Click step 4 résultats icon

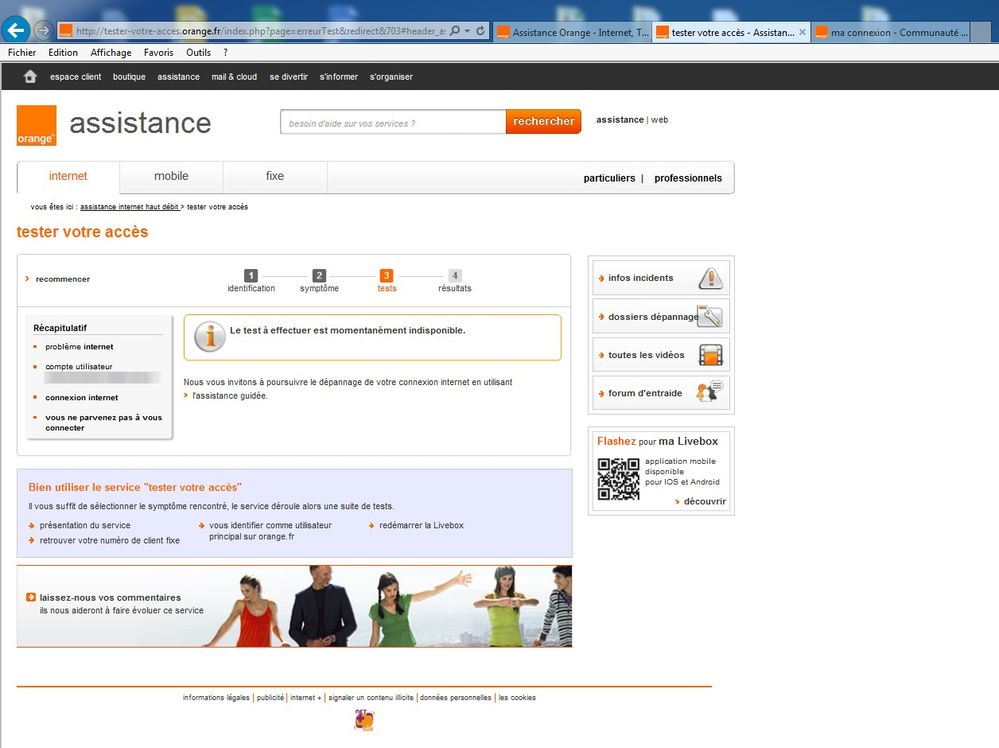454,275
